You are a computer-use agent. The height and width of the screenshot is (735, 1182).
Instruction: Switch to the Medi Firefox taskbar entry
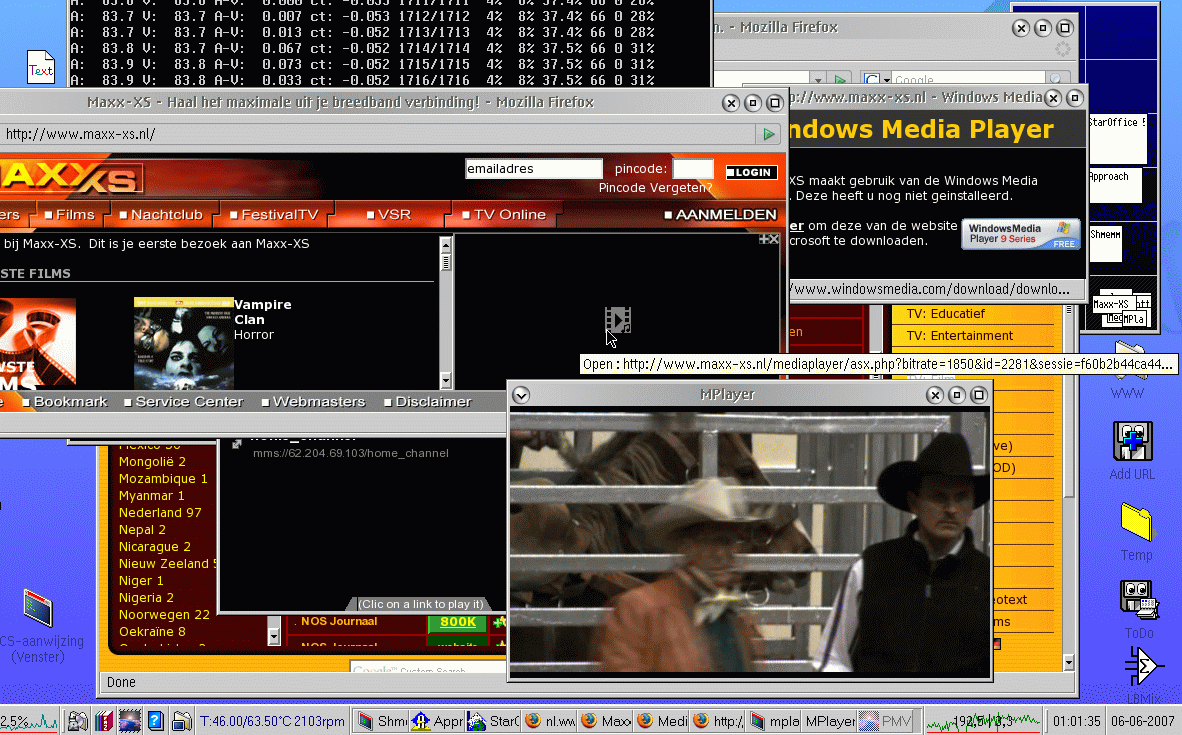(662, 721)
